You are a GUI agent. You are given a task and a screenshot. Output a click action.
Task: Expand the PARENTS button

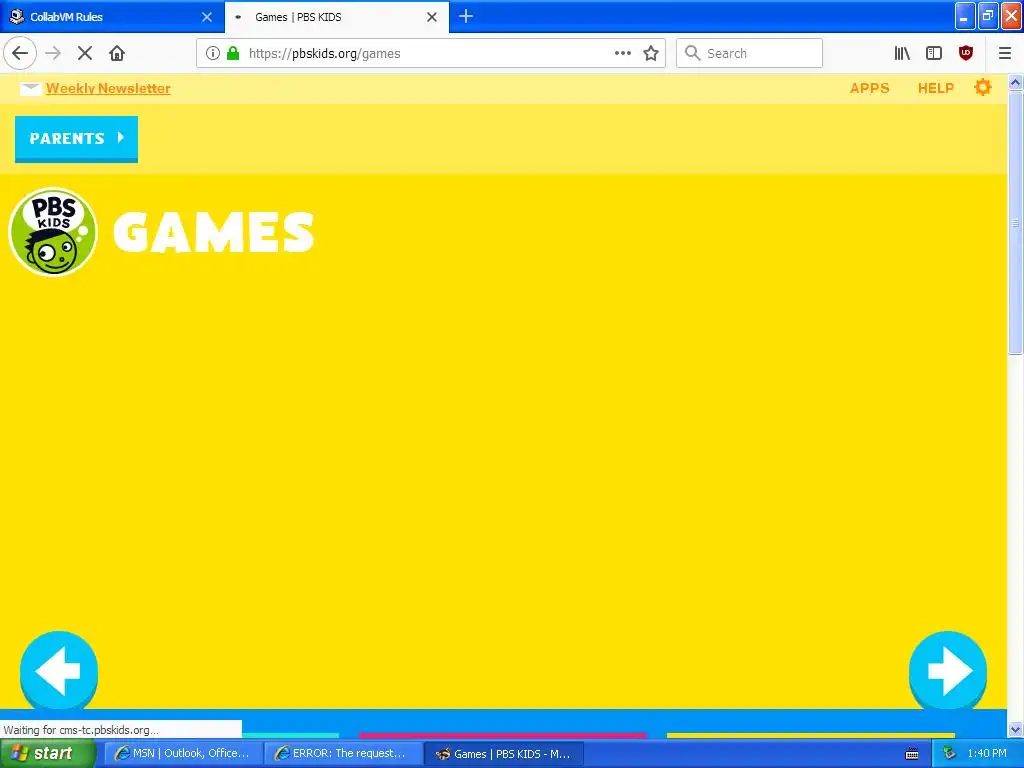click(x=76, y=138)
